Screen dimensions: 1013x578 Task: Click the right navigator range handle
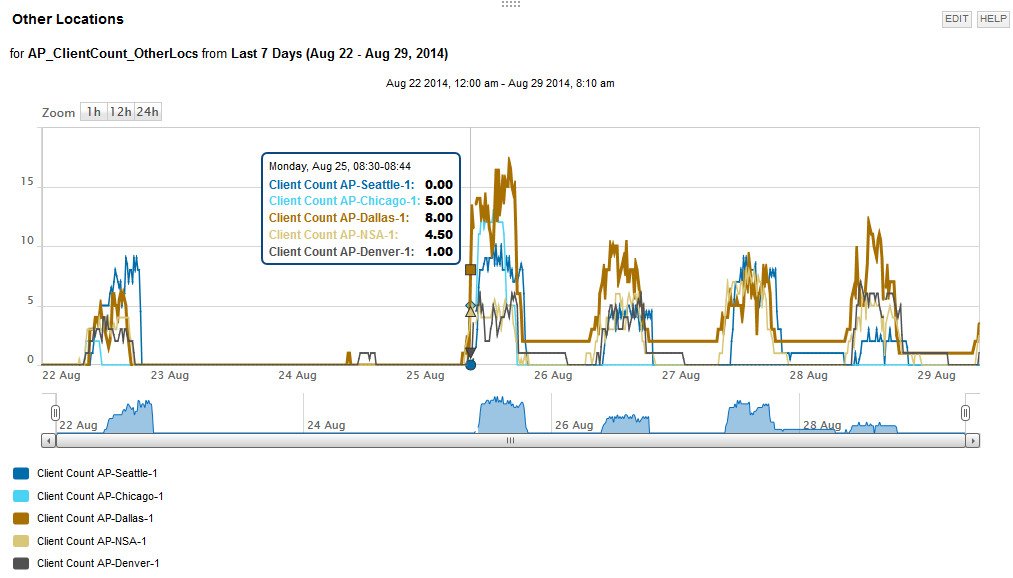pyautogui.click(x=965, y=413)
